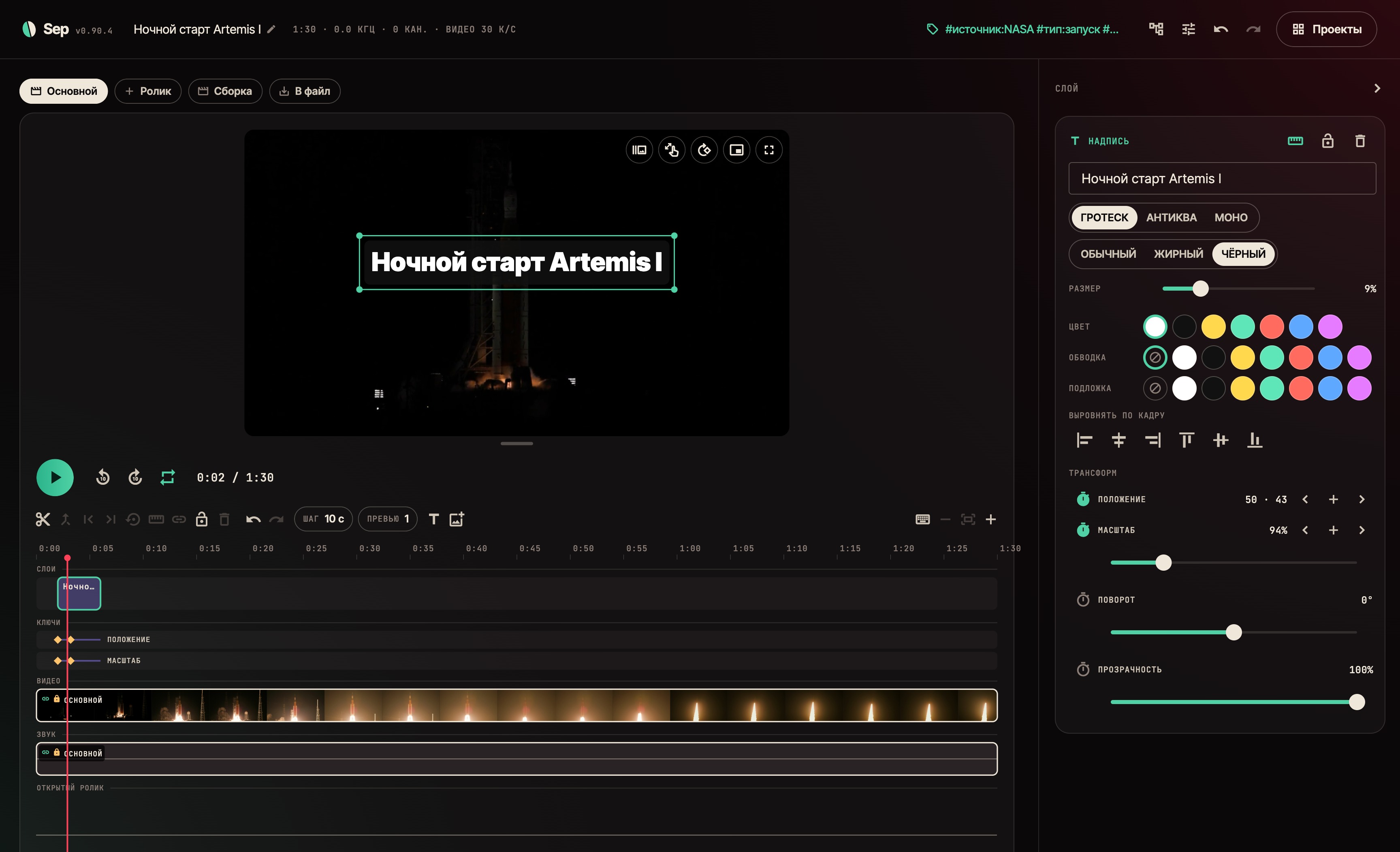Viewport: 1400px width, 852px height.
Task: Pick yellow text color in Цвет row
Action: point(1213,327)
